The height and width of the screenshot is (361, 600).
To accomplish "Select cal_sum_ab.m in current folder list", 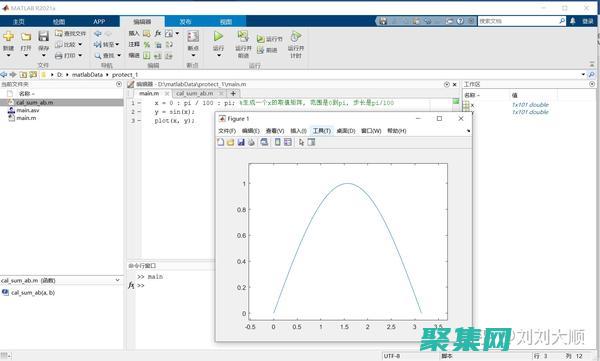I will pyautogui.click(x=62, y=103).
